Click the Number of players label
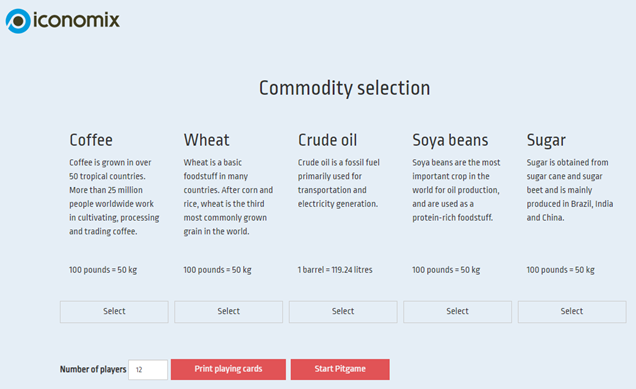The width and height of the screenshot is (636, 389). (x=93, y=370)
